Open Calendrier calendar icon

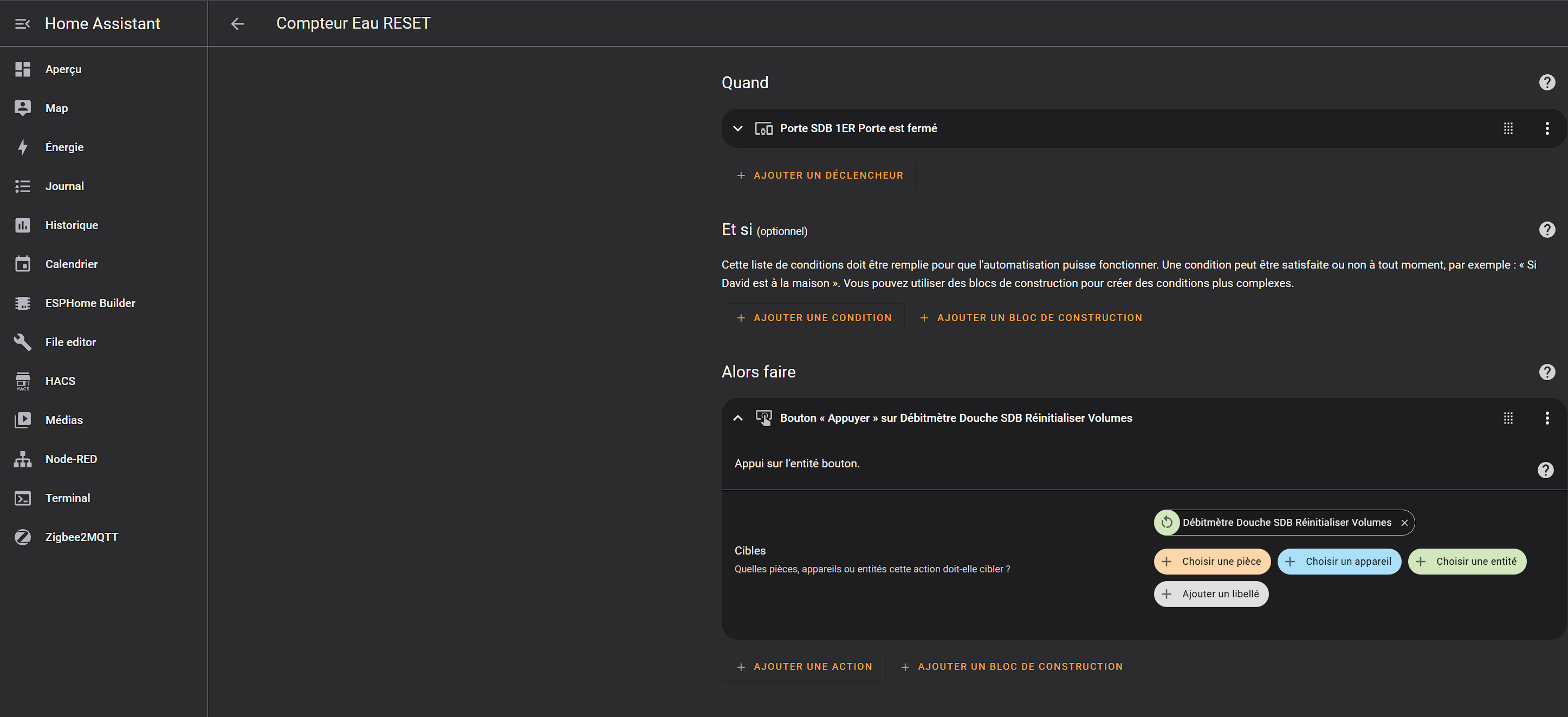coord(23,264)
